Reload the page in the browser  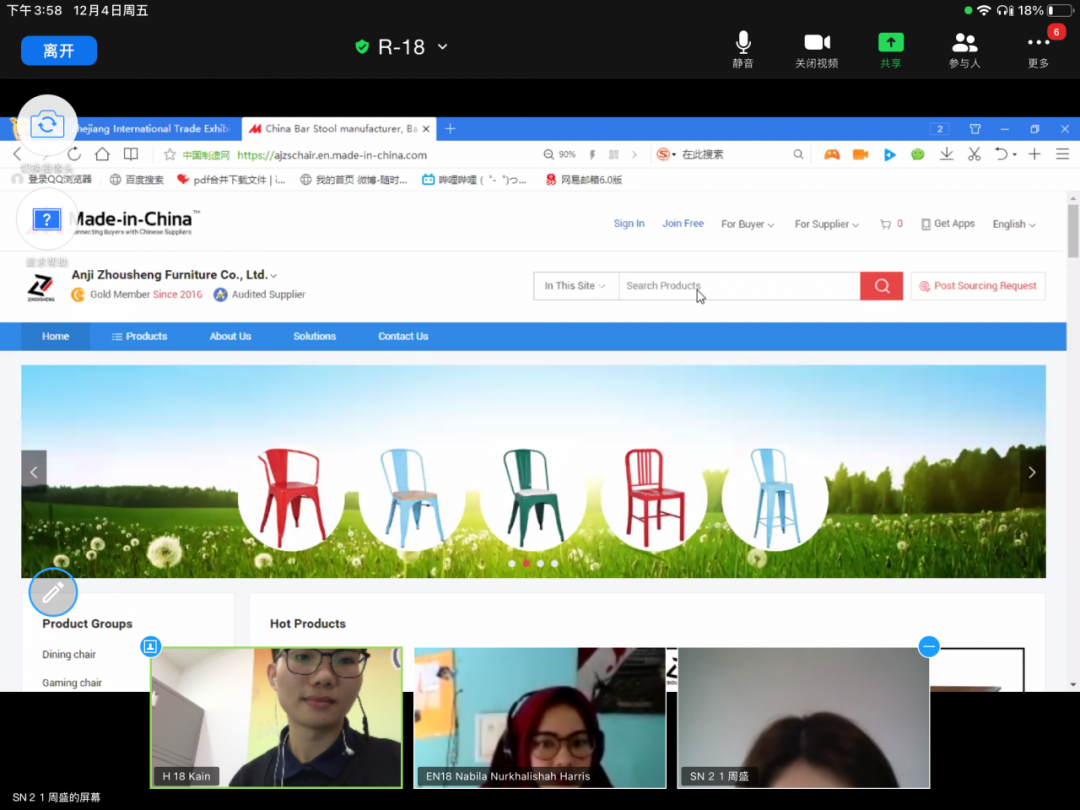(x=74, y=154)
